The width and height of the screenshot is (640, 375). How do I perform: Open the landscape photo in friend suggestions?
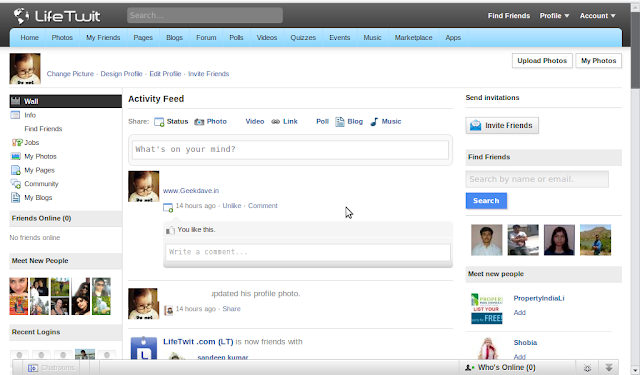595,240
